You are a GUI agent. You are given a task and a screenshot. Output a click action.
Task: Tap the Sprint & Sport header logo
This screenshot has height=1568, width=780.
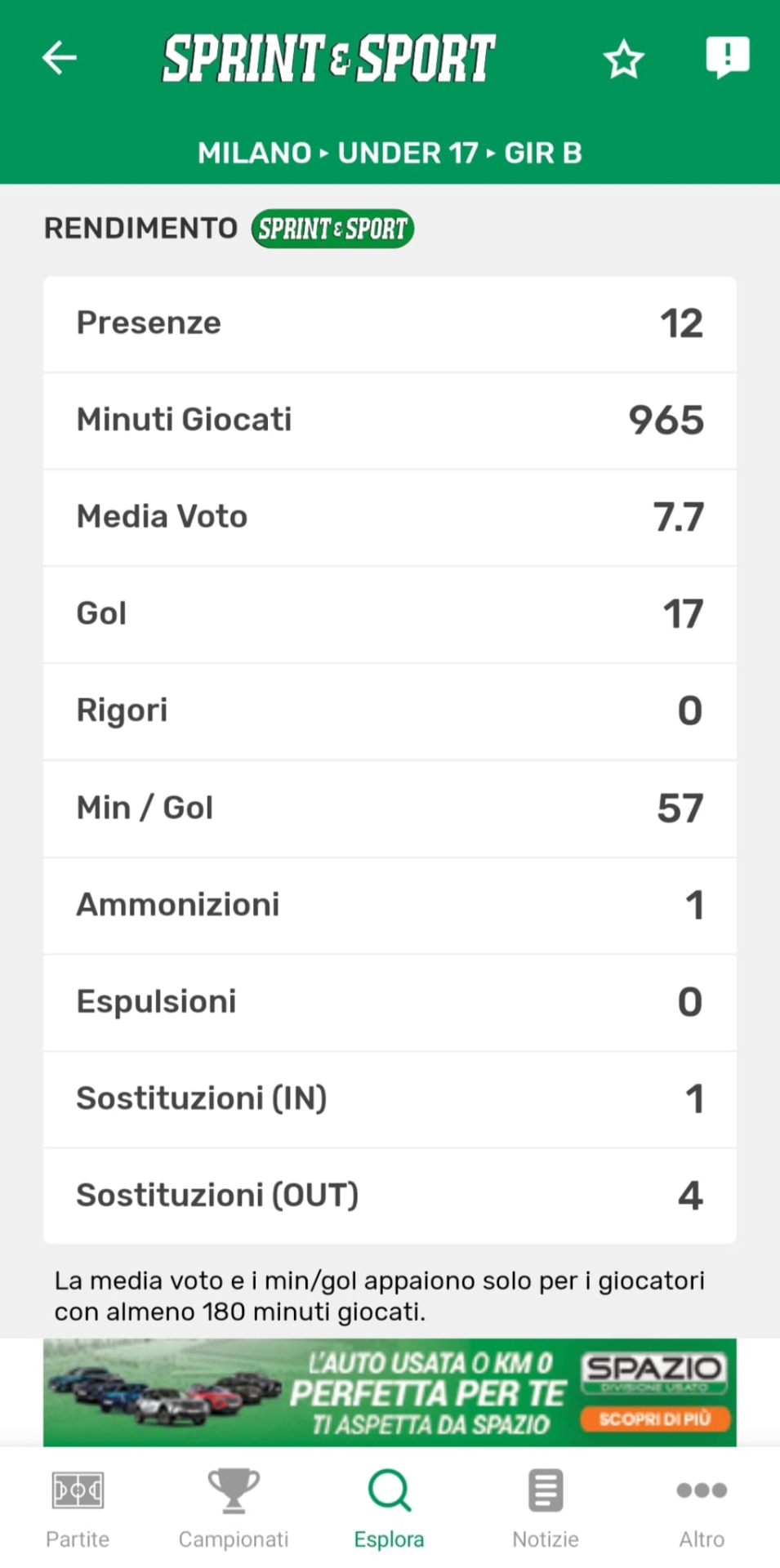[328, 58]
